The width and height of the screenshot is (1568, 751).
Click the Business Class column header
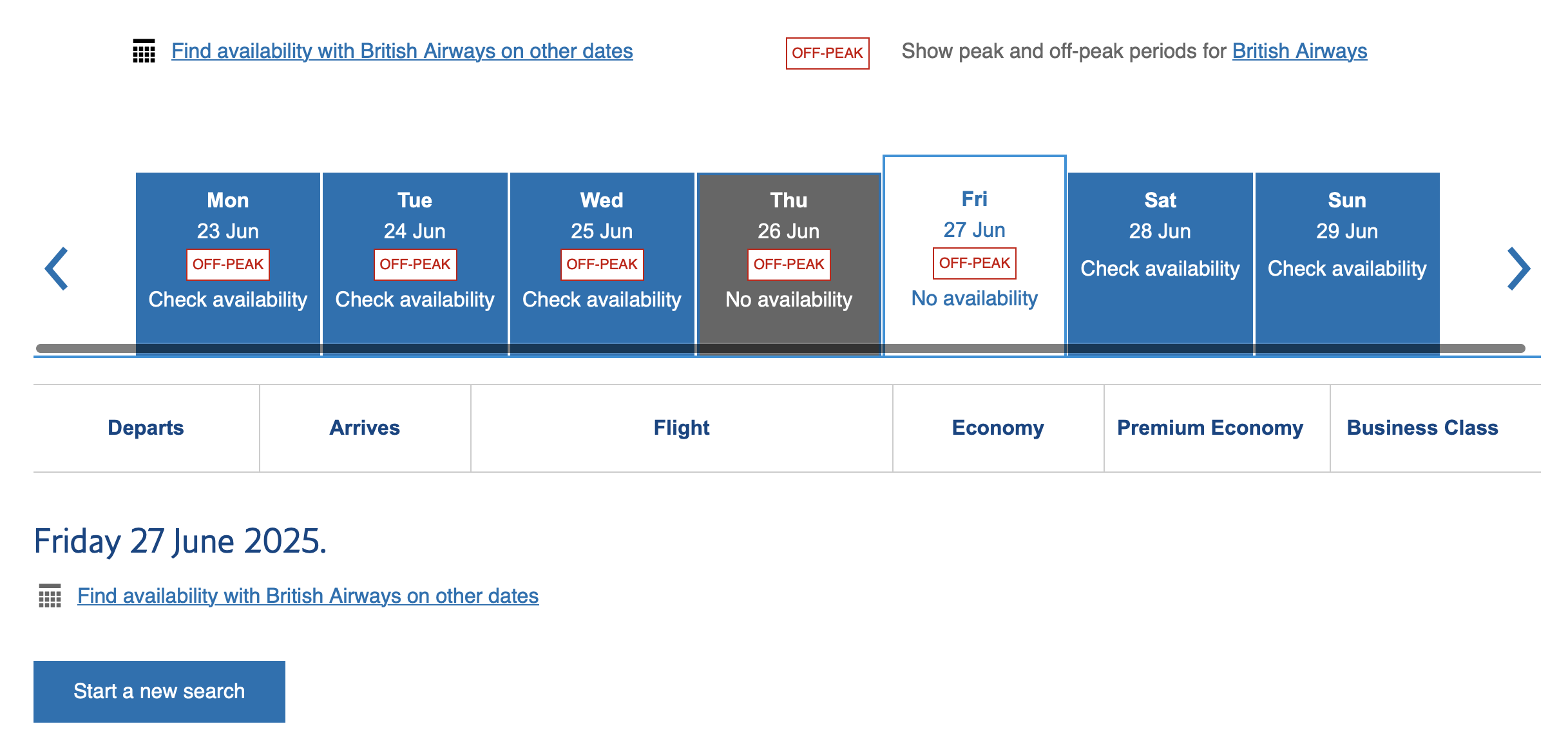[1422, 428]
